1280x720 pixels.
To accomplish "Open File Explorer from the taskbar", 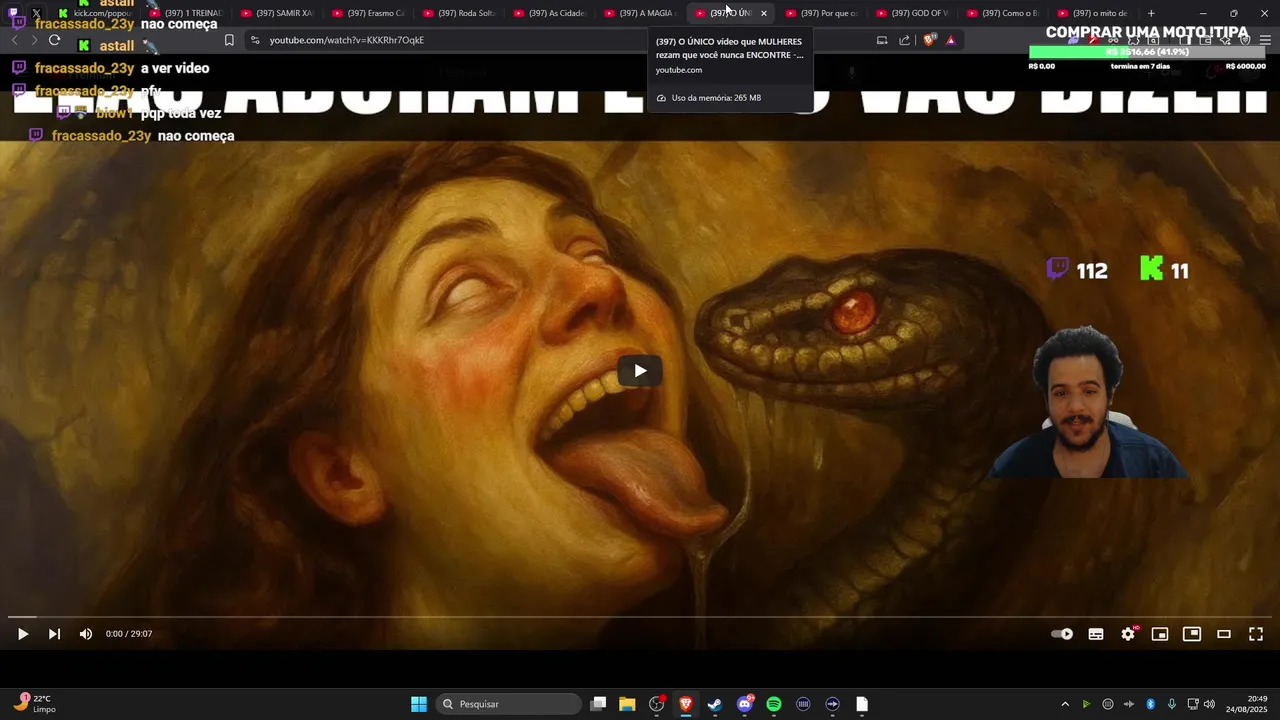I will tap(627, 704).
